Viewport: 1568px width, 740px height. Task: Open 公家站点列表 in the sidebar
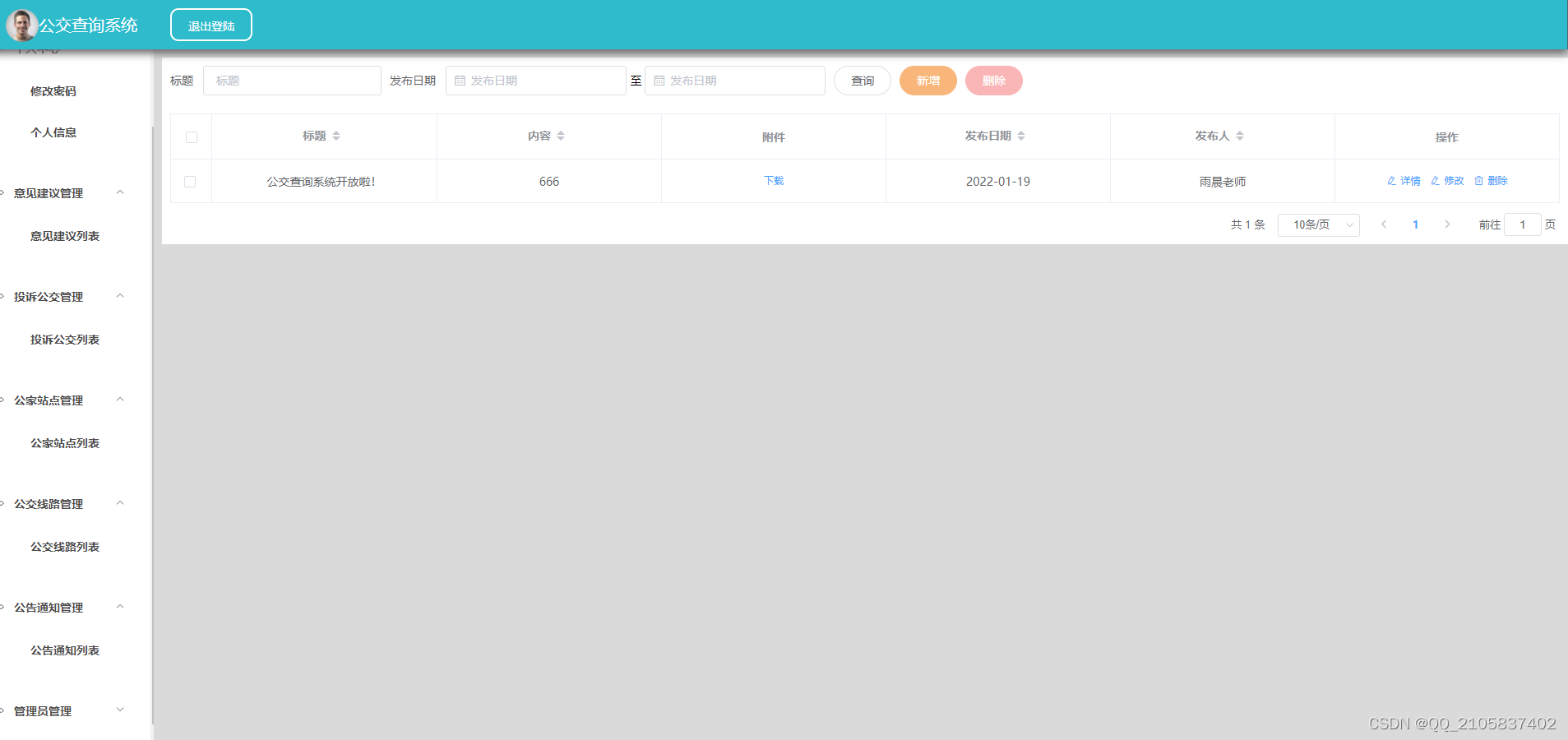tap(65, 443)
